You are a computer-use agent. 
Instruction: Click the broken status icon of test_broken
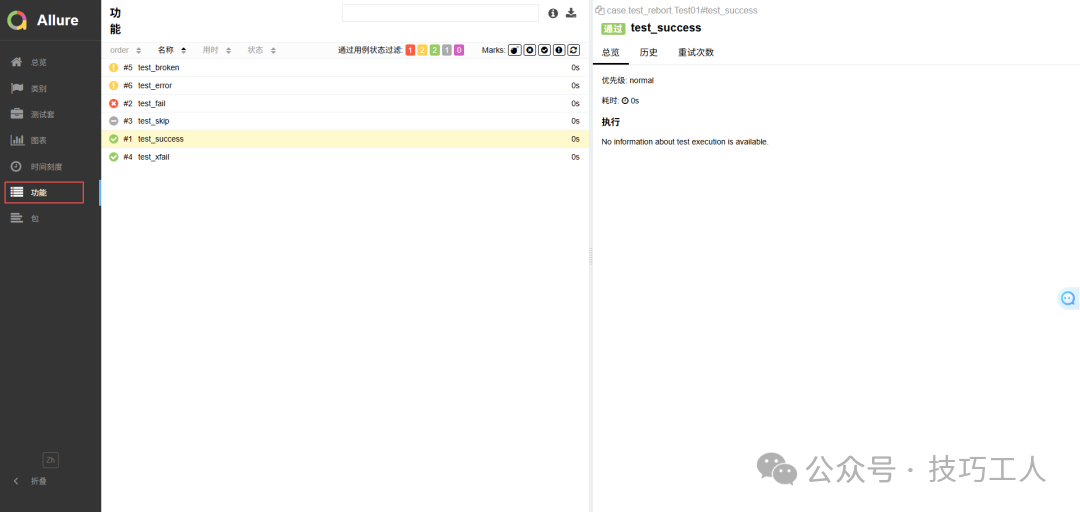(x=114, y=68)
